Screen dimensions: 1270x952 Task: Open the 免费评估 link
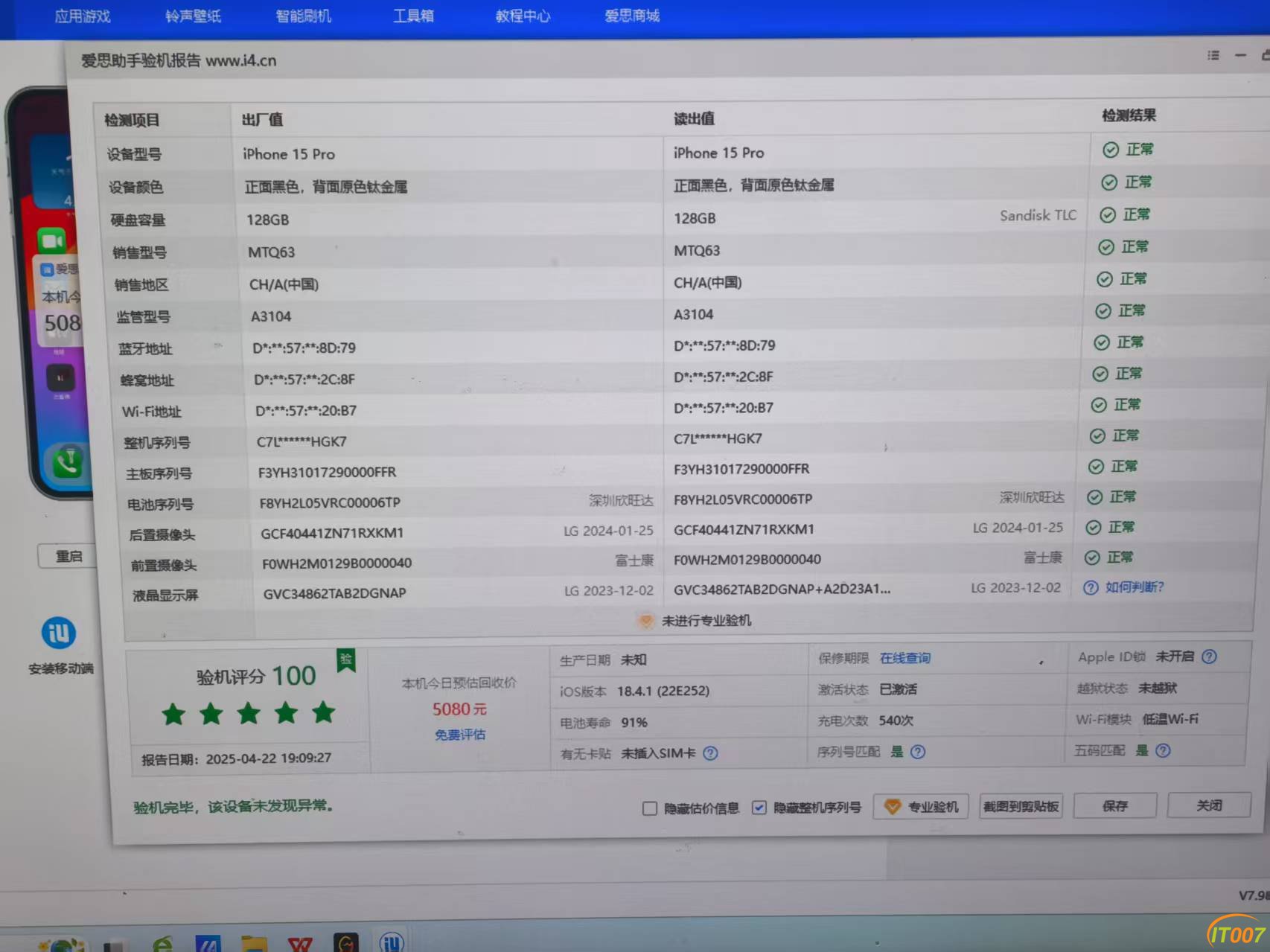pyautogui.click(x=460, y=735)
